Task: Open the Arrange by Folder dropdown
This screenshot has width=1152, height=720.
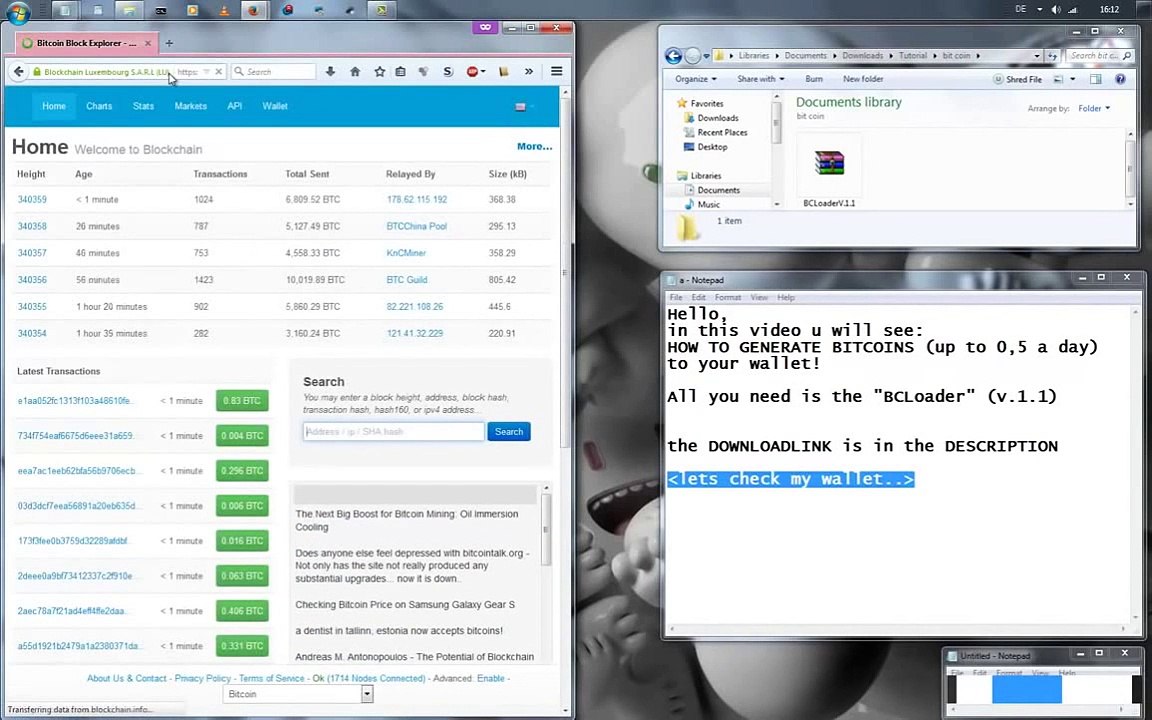Action: 1094,108
